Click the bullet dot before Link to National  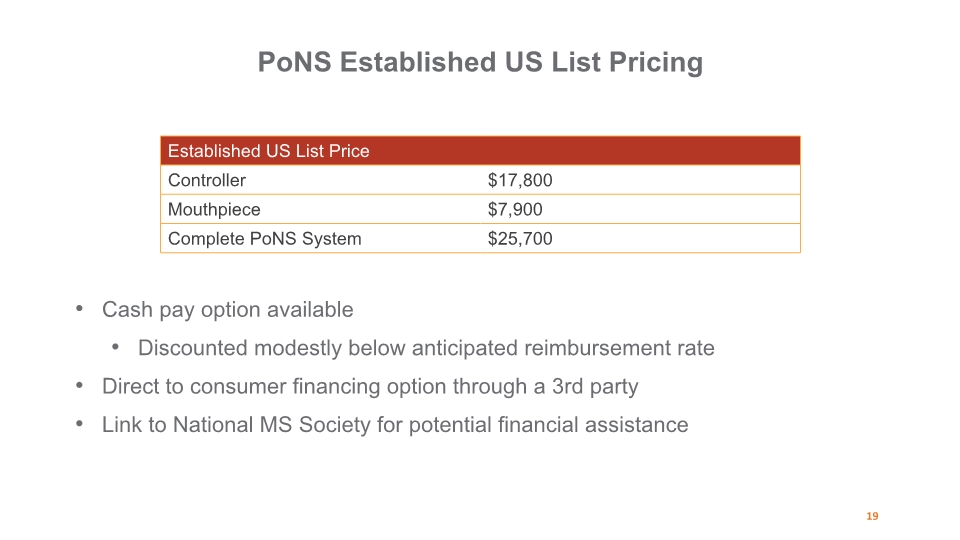(79, 424)
